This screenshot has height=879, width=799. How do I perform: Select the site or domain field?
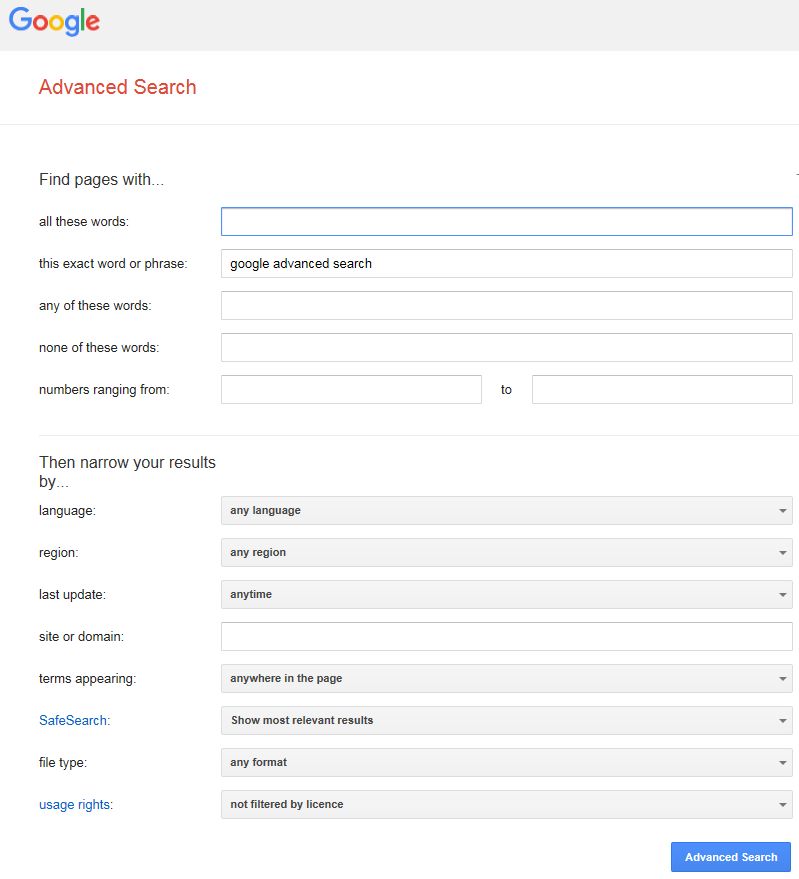[506, 636]
